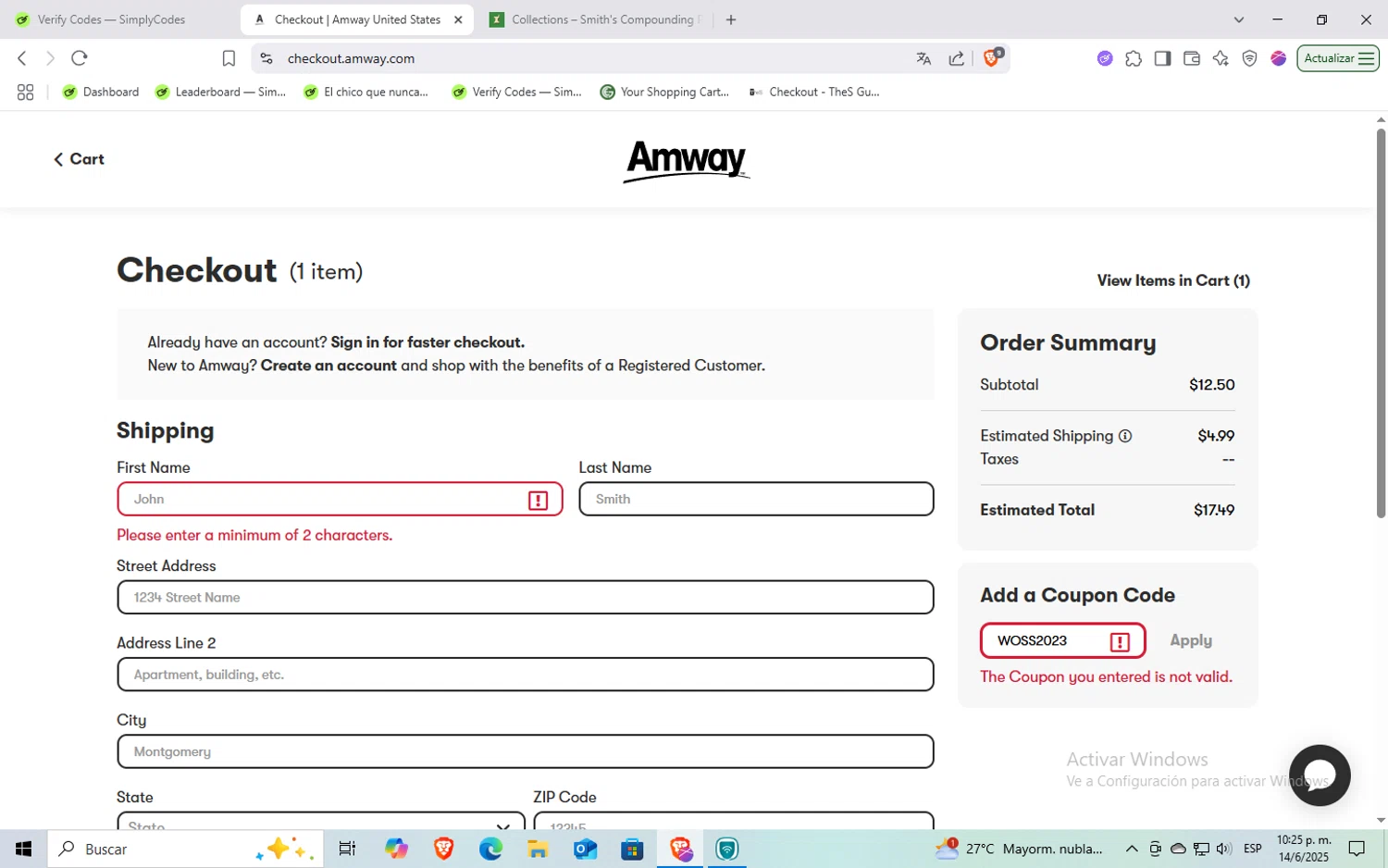Switch to Verify Codes SimplyCodes tab
1388x868 pixels.
(x=111, y=19)
